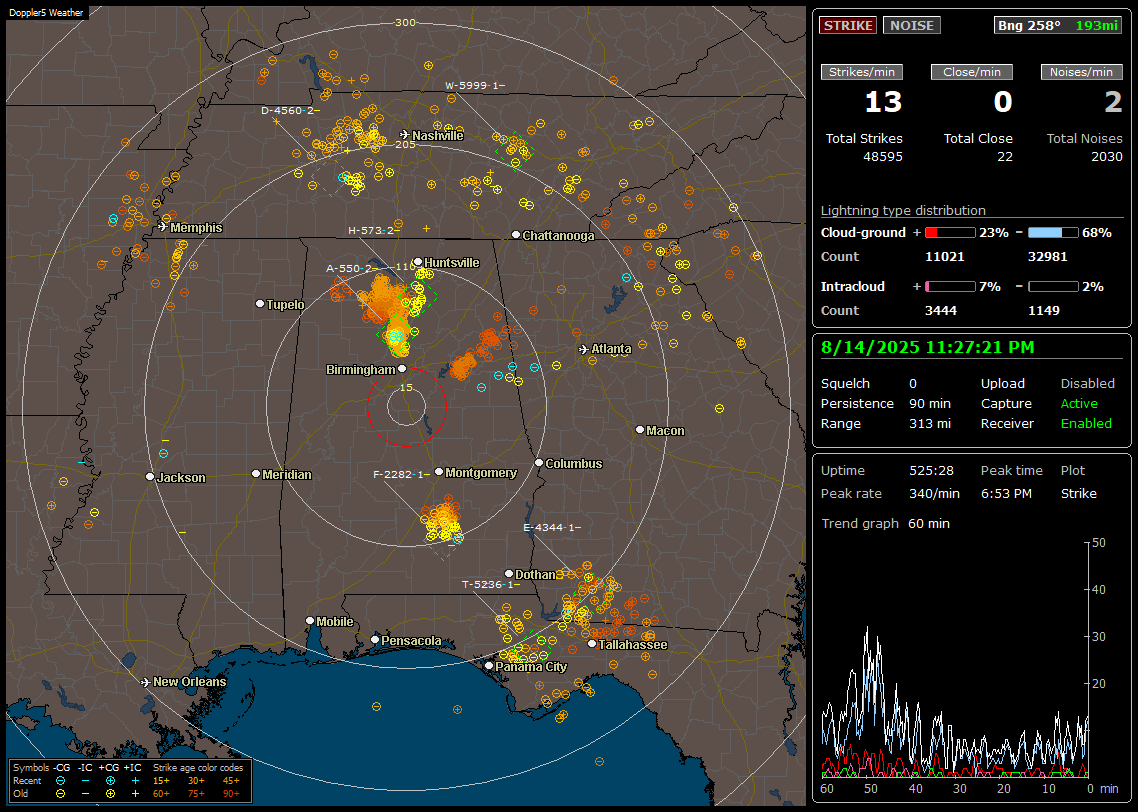
Task: Click the Persistence 90 min value
Action: [x=930, y=403]
